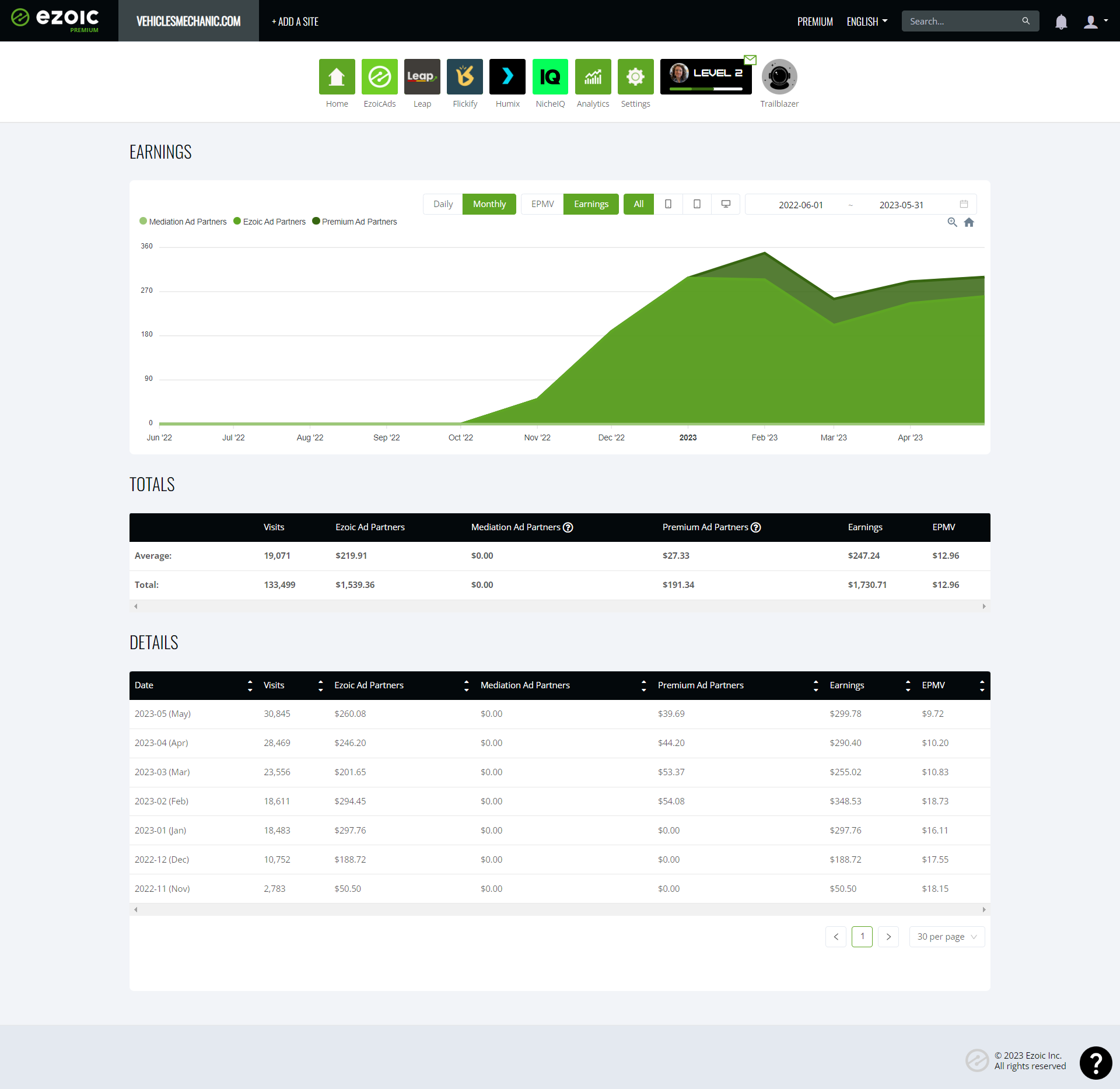
Task: Open the Analytics icon
Action: [593, 76]
